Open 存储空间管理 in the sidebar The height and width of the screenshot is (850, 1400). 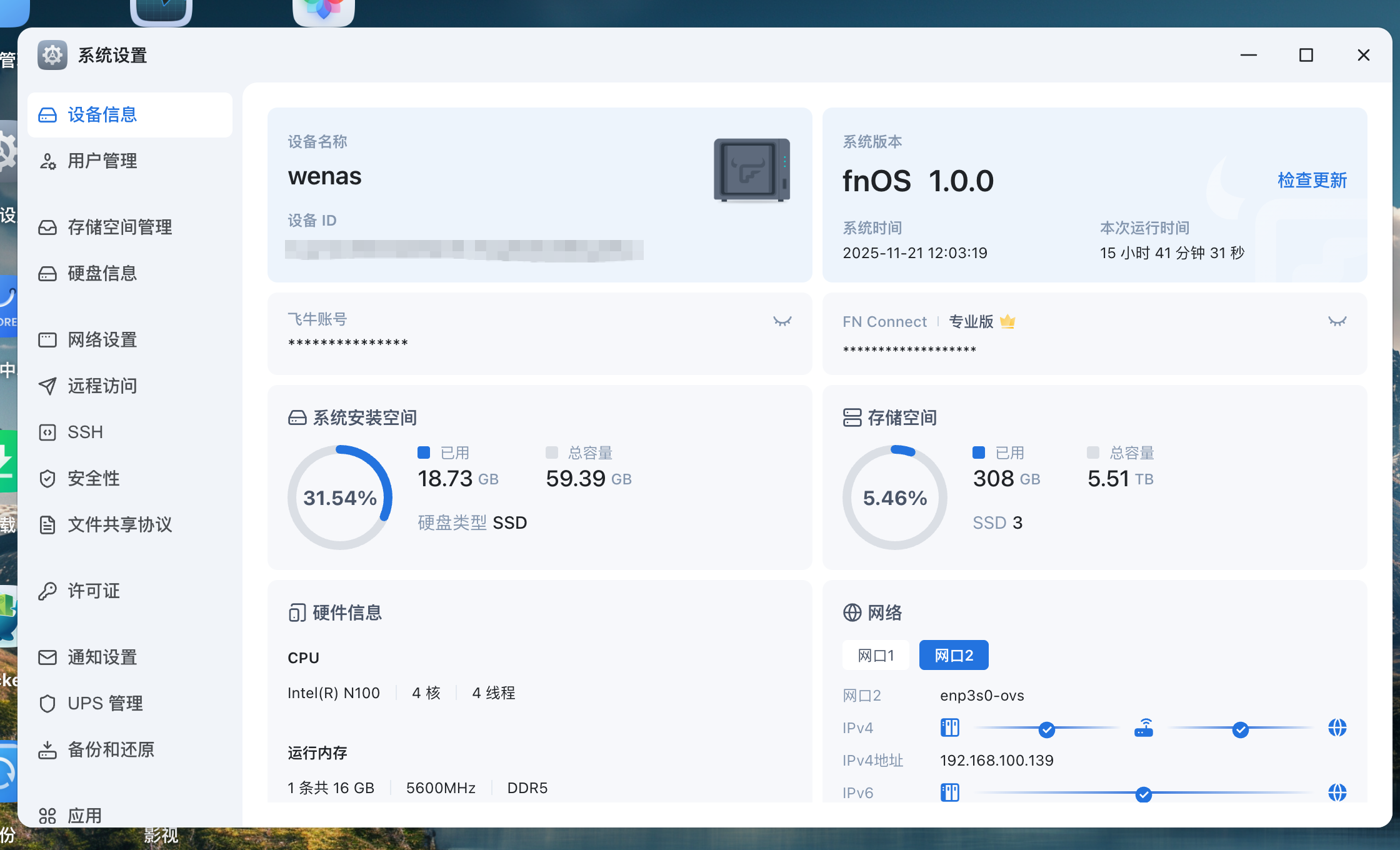tap(120, 227)
